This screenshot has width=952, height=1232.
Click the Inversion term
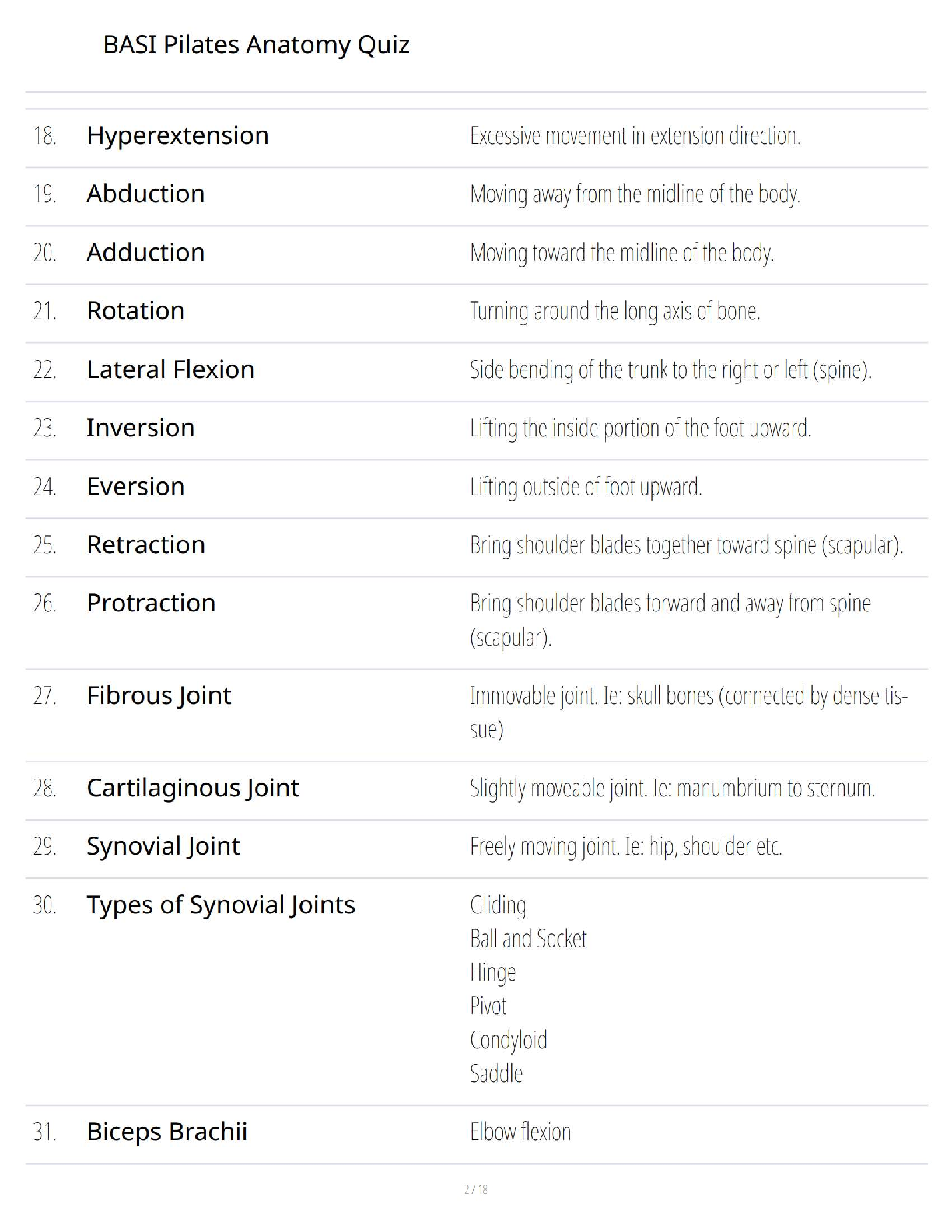click(140, 428)
